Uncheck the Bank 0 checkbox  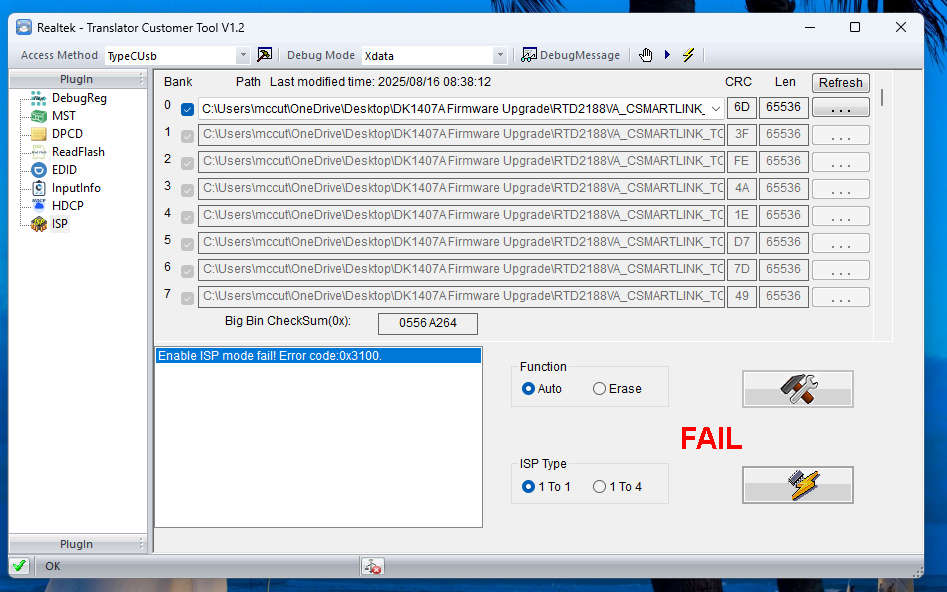tap(187, 109)
